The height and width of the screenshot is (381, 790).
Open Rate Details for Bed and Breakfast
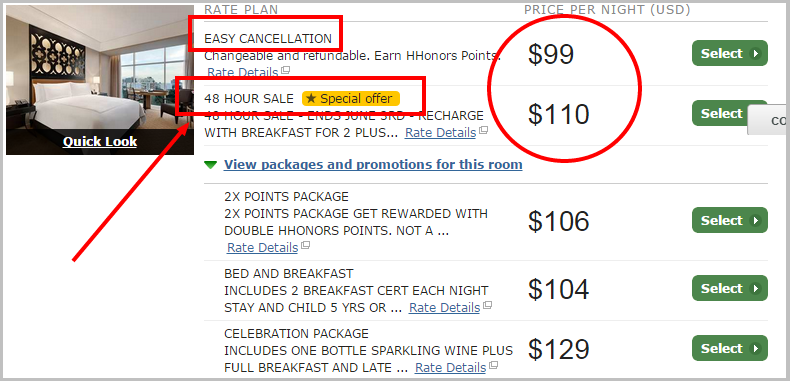(444, 307)
